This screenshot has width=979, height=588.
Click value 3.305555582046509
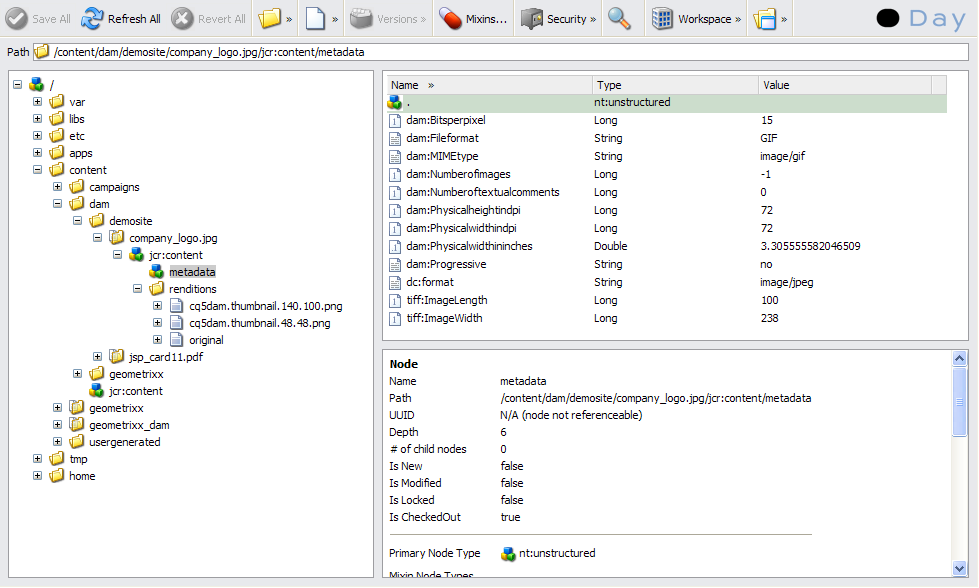[x=810, y=246]
